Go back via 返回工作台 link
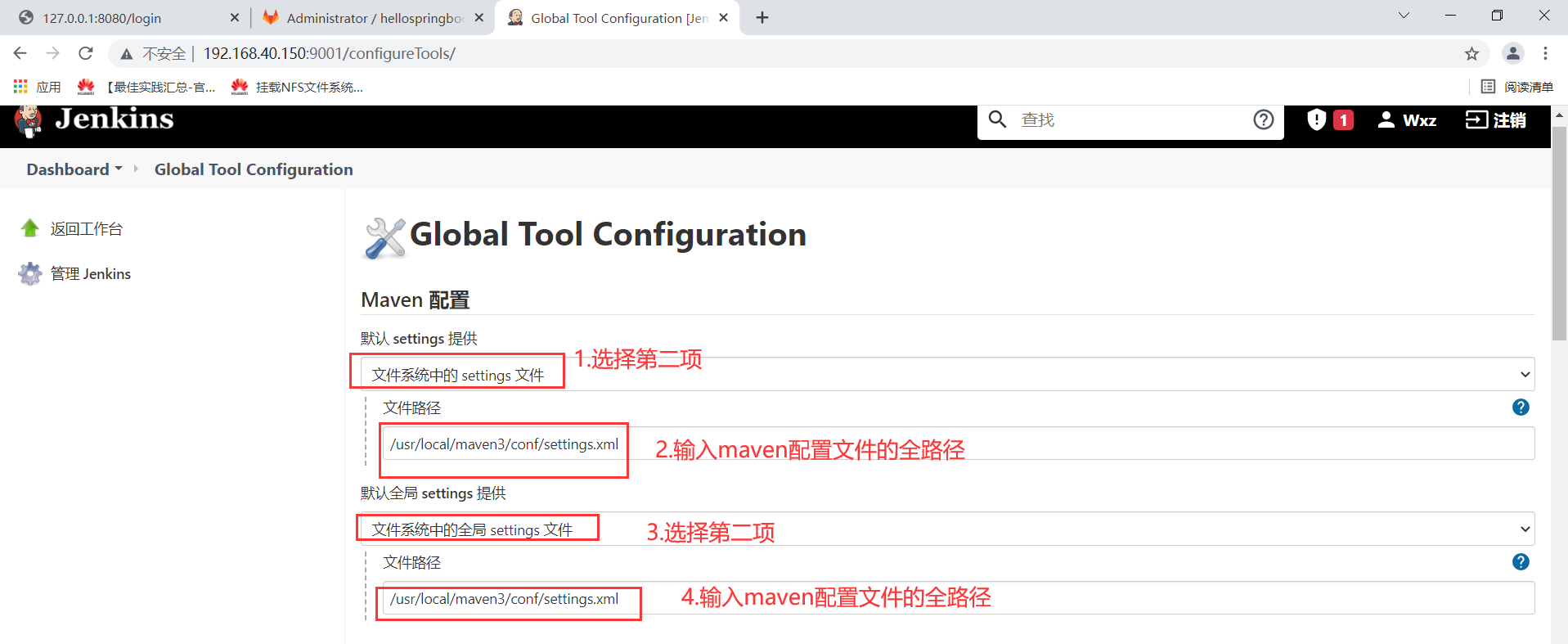This screenshot has width=1568, height=644. [x=87, y=229]
